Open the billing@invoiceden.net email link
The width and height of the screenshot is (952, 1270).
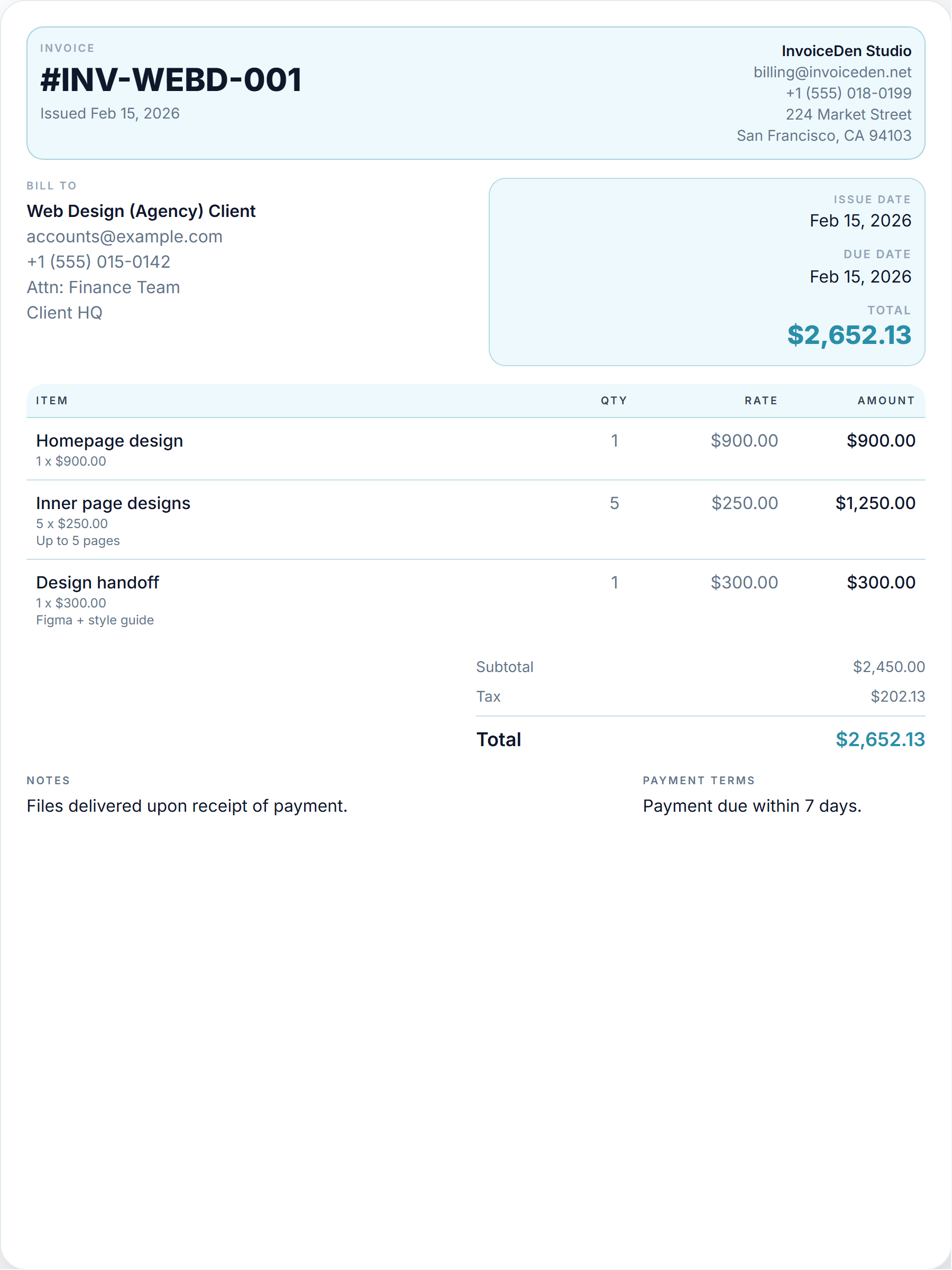[x=832, y=72]
